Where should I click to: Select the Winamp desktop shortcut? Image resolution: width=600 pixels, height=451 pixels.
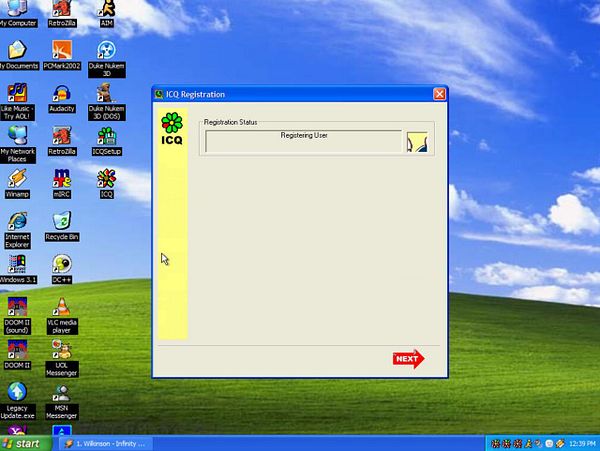pyautogui.click(x=17, y=184)
